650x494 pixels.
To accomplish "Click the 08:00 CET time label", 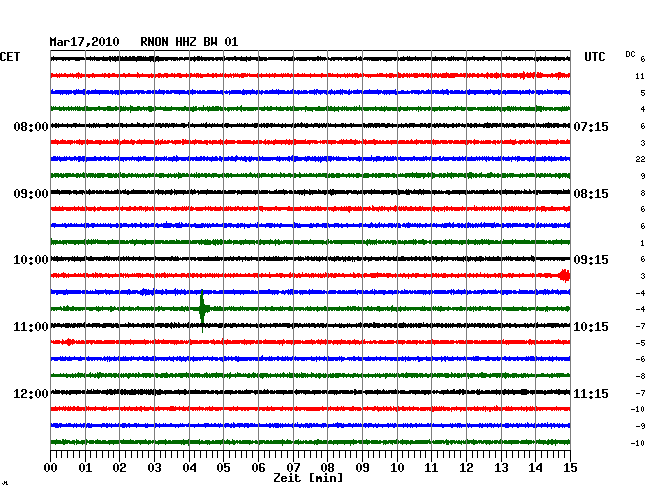I will pyautogui.click(x=31, y=126).
